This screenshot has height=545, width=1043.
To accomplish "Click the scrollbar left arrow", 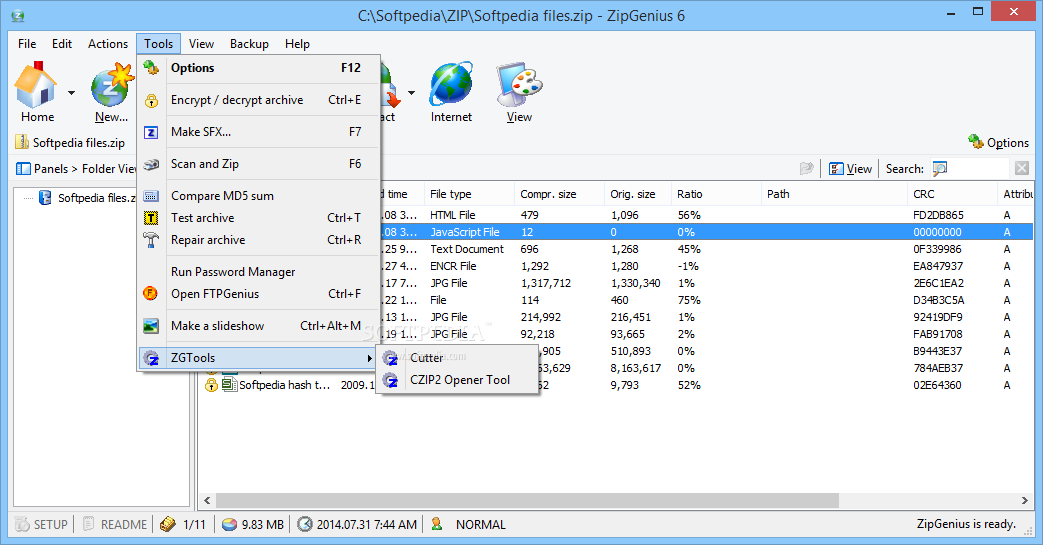I will point(207,500).
